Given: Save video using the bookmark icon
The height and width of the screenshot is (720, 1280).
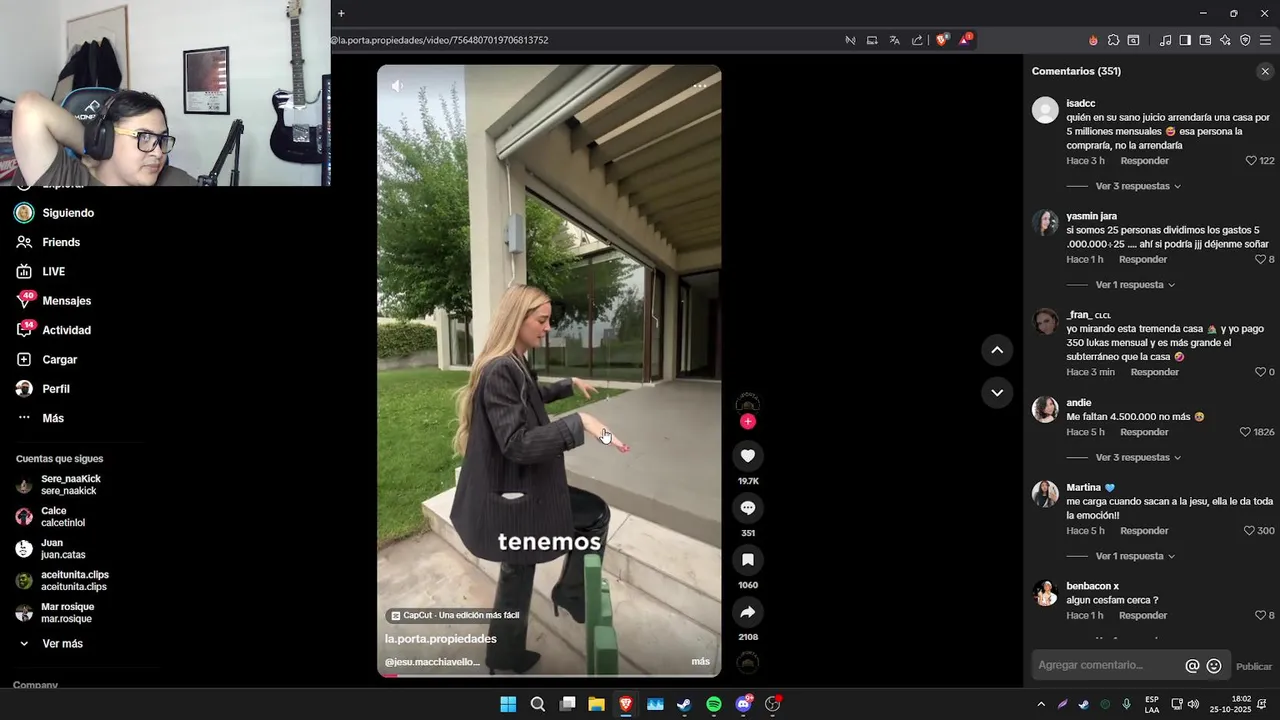Looking at the screenshot, I should pos(747,560).
